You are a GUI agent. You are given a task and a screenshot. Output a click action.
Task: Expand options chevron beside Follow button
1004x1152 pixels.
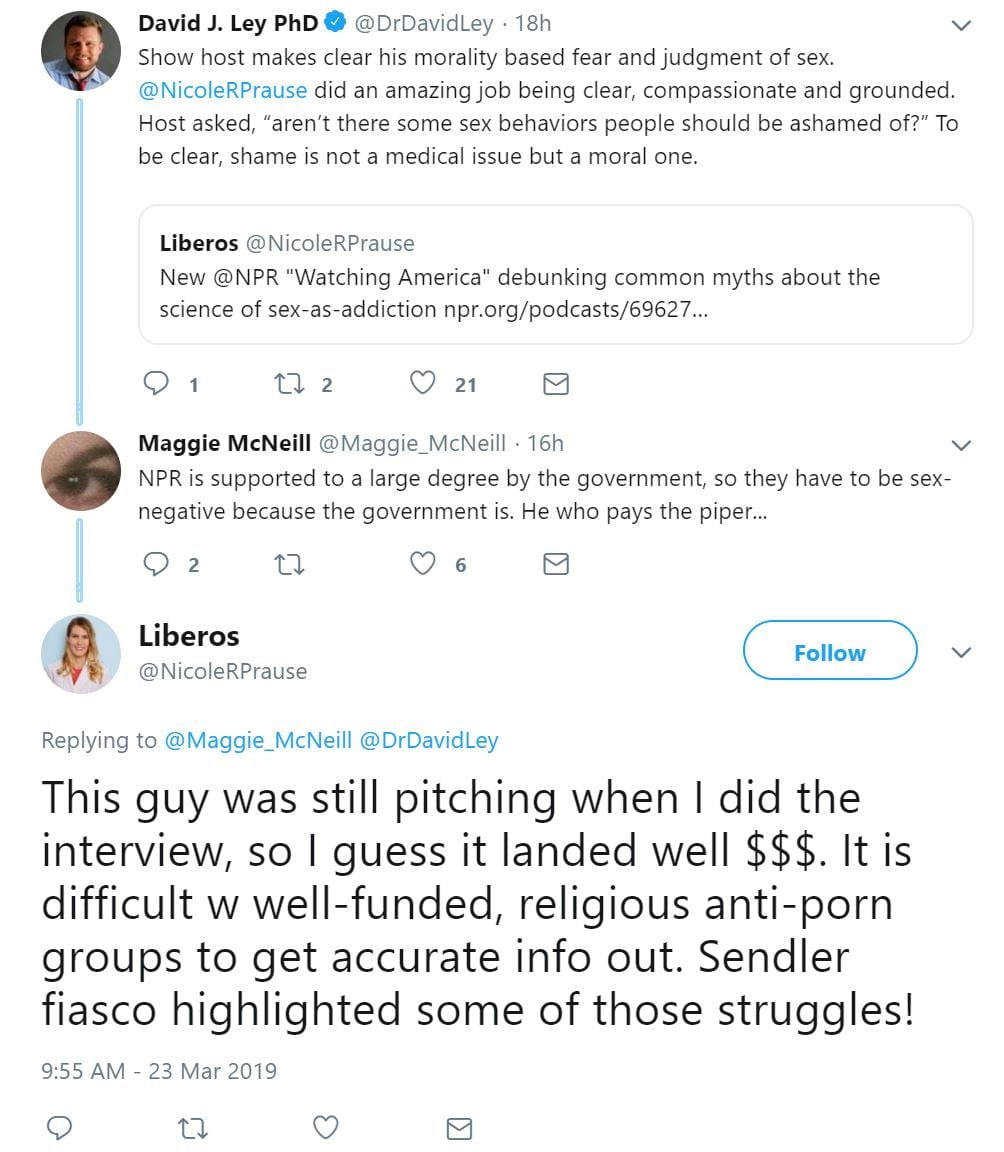point(961,653)
